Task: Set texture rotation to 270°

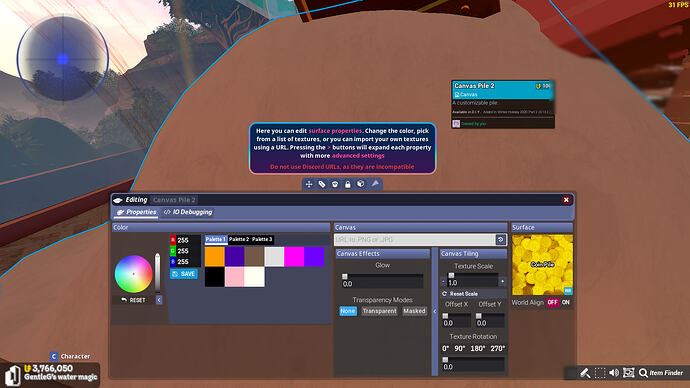Action: click(x=498, y=348)
